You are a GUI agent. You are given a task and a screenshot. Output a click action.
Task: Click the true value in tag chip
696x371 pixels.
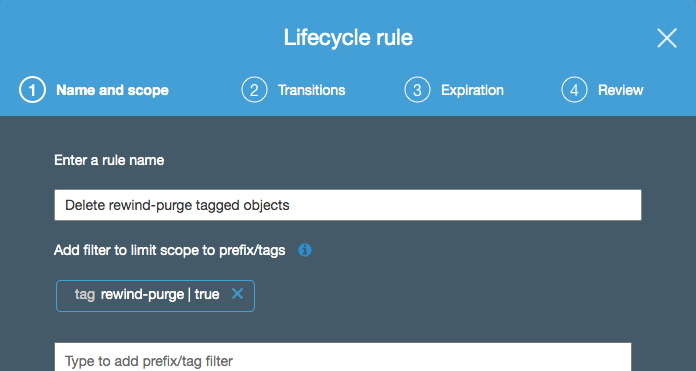click(207, 294)
